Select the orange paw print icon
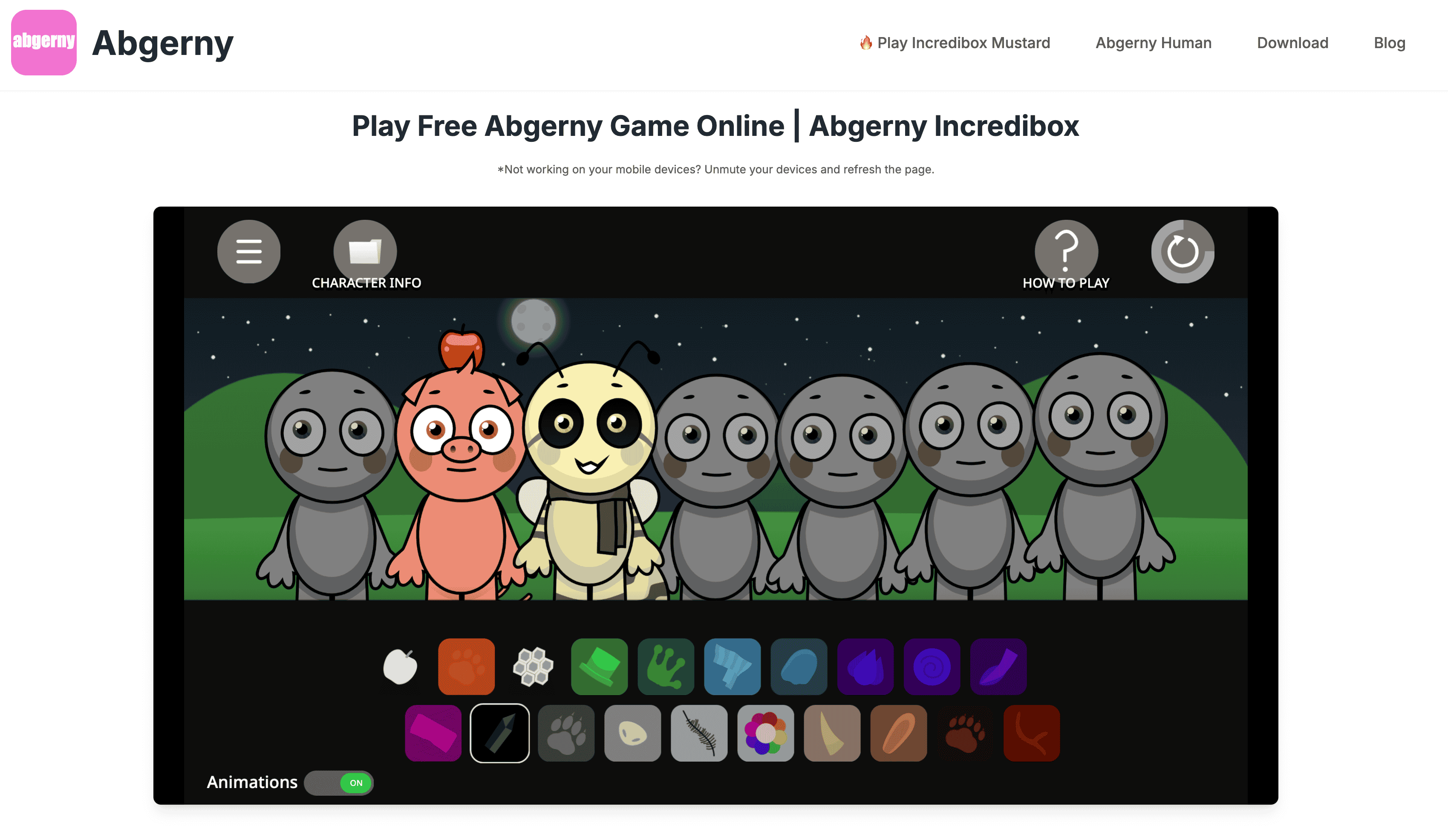The height and width of the screenshot is (840, 1448). [x=467, y=667]
